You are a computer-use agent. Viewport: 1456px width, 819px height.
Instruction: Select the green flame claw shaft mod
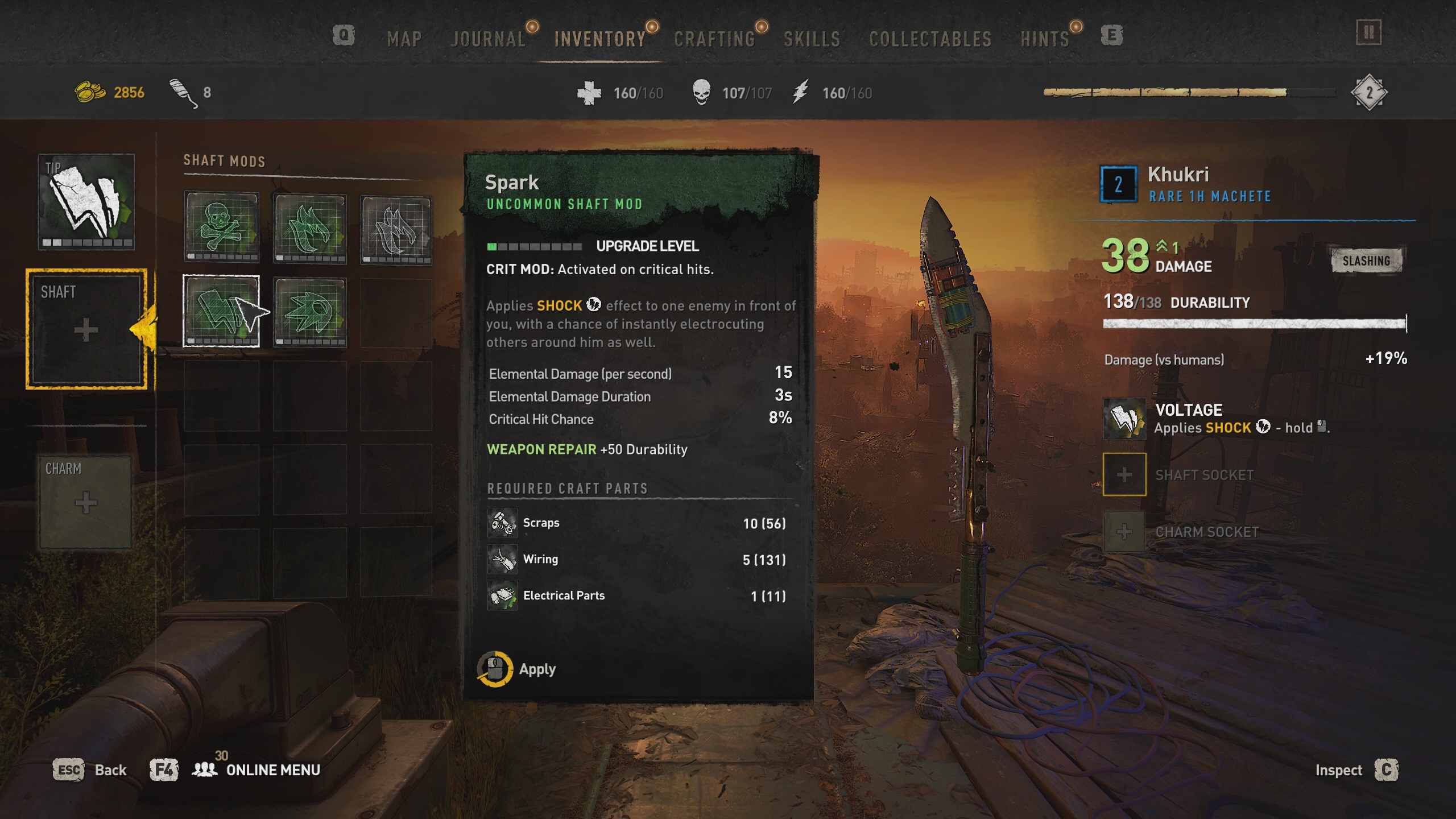310,229
